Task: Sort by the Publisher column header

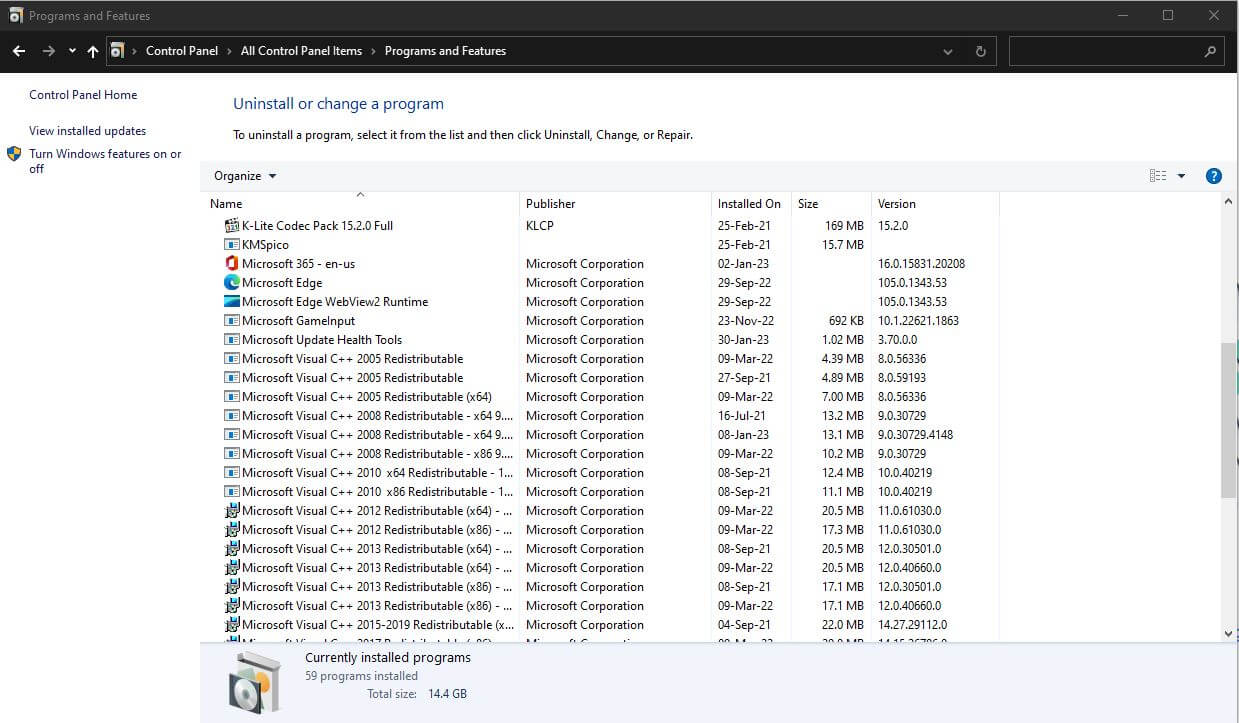Action: pyautogui.click(x=615, y=204)
